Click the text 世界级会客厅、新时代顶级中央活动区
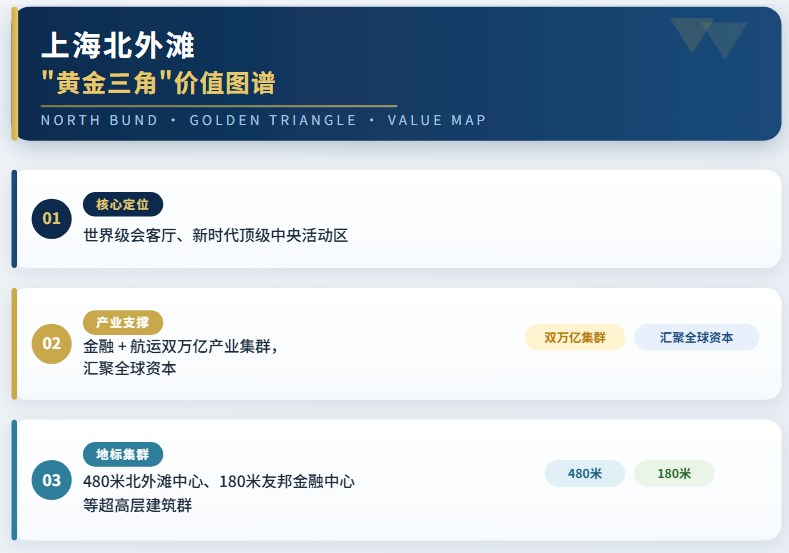This screenshot has height=553, width=789. pos(215,235)
